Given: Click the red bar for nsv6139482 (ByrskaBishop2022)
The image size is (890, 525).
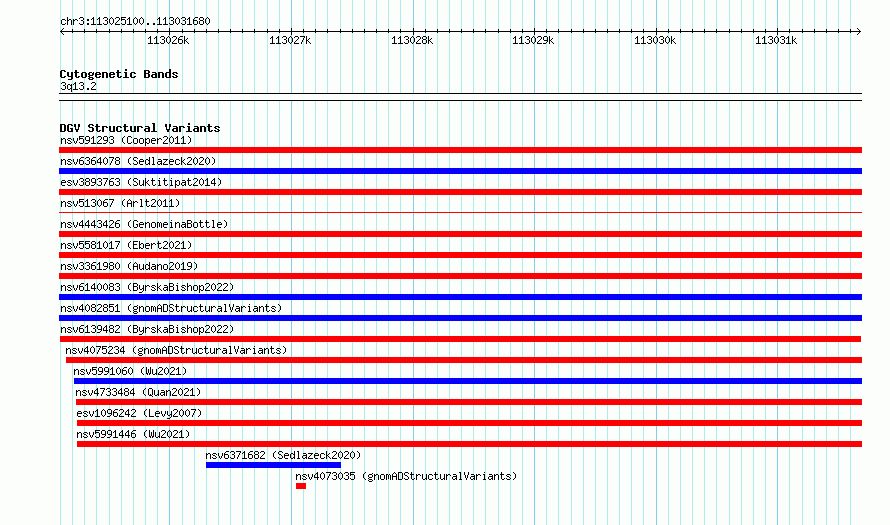Looking at the screenshot, I should click(x=460, y=339).
